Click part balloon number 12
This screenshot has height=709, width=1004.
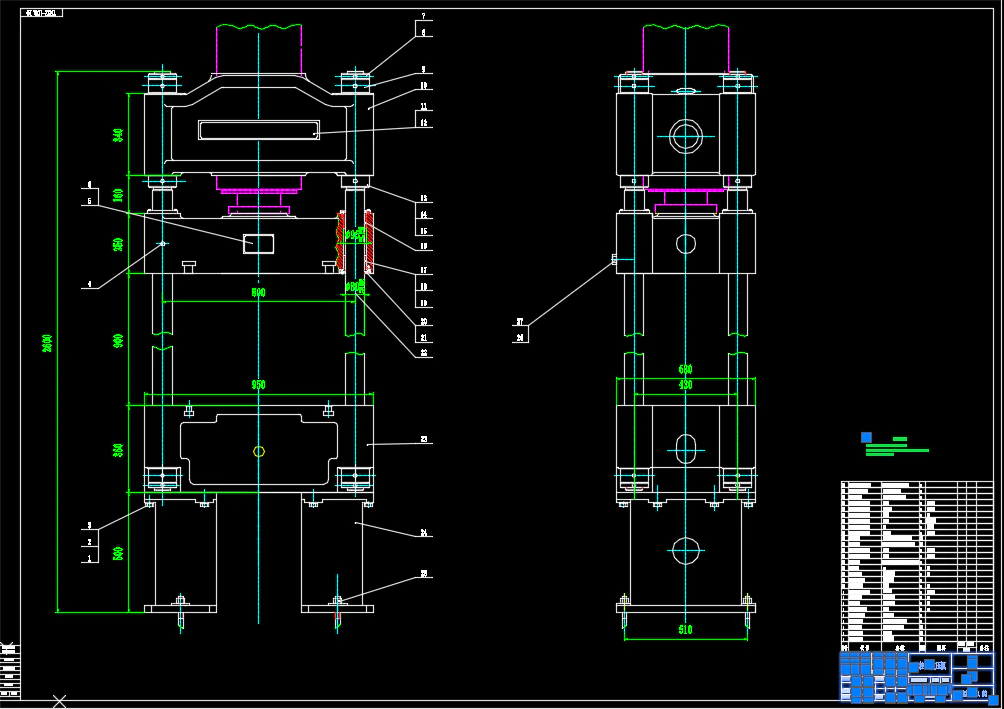click(423, 123)
